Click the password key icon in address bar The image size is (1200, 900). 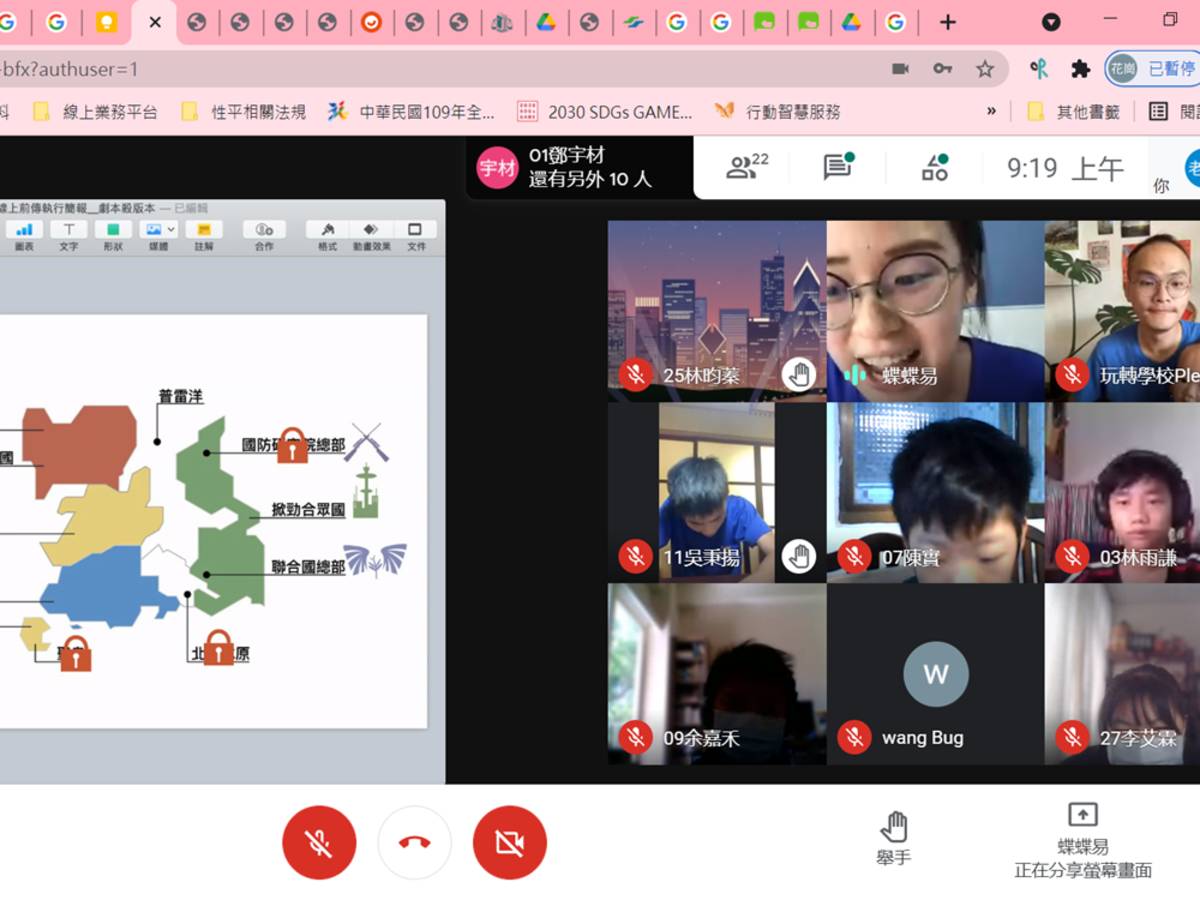(942, 69)
